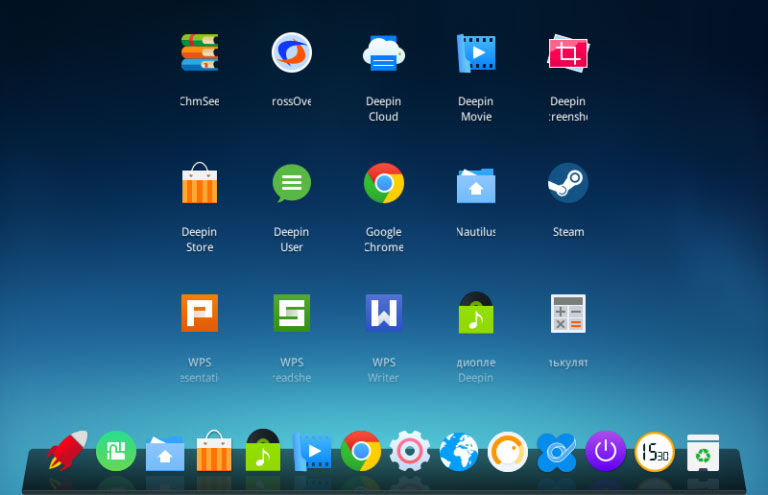The height and width of the screenshot is (495, 768).
Task: Launch Chrome from the dock
Action: 361,451
